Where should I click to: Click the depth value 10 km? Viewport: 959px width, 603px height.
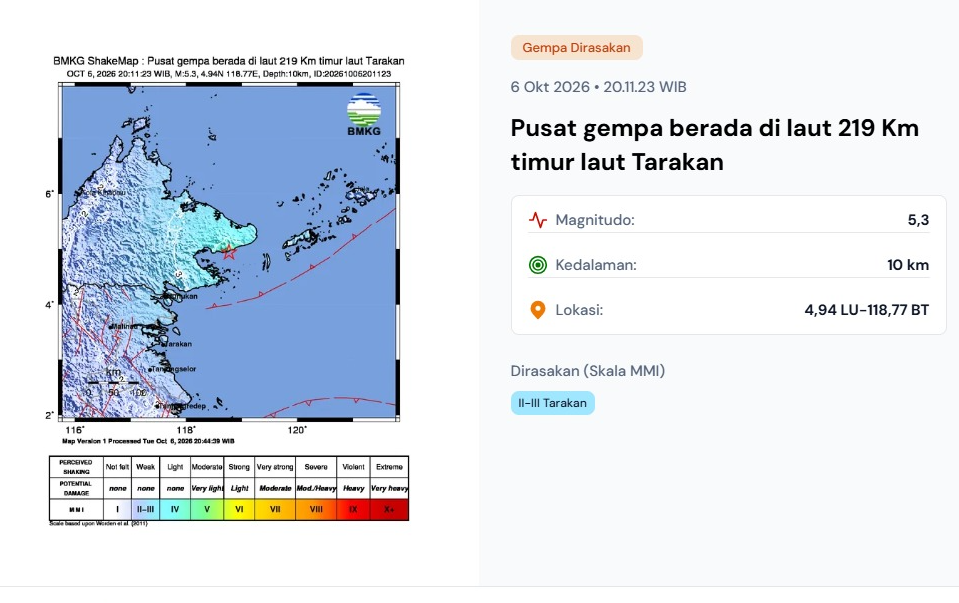pos(908,265)
